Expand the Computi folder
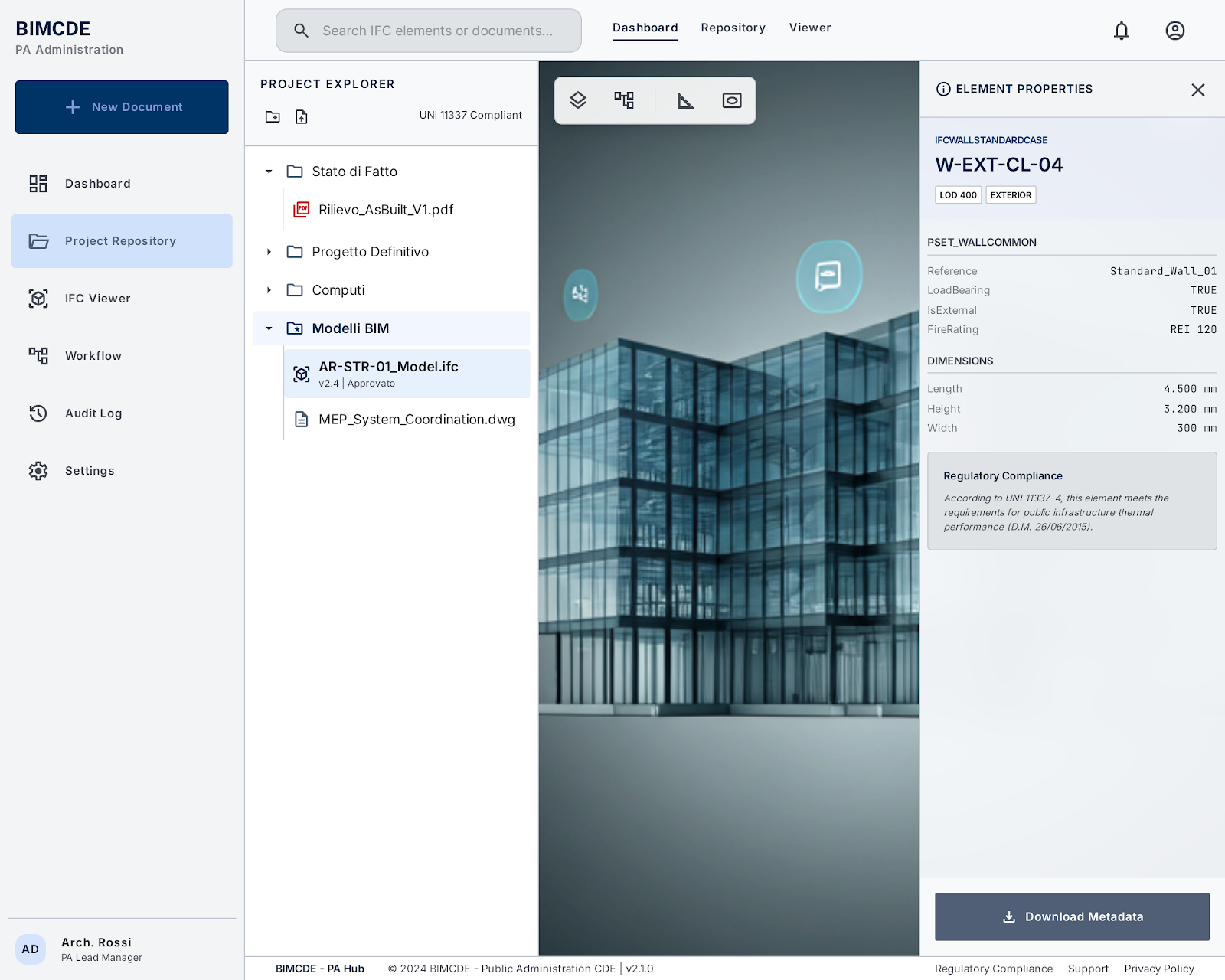This screenshot has width=1225, height=980. tap(269, 290)
